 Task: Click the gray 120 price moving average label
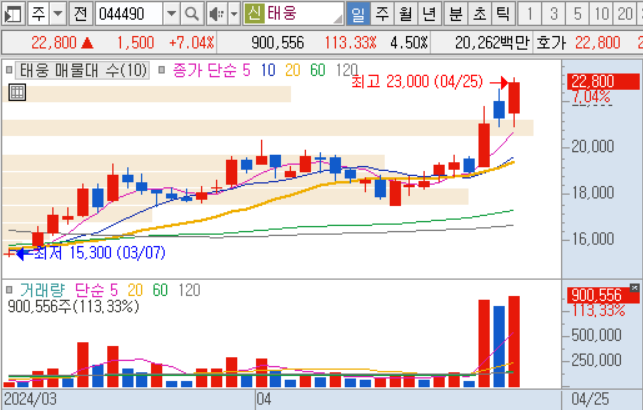click(x=347, y=70)
